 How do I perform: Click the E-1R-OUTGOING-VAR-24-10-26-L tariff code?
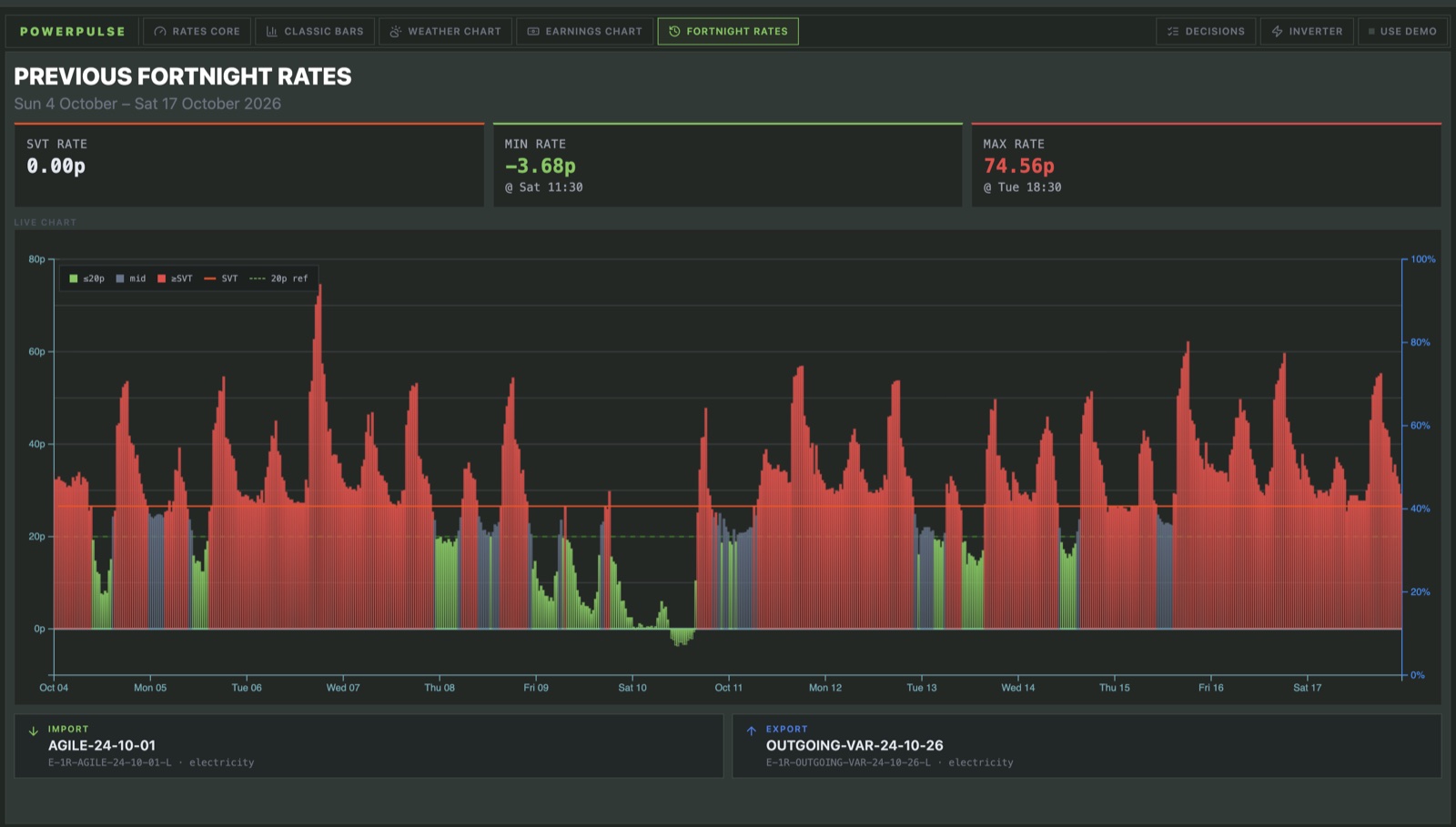(848, 762)
